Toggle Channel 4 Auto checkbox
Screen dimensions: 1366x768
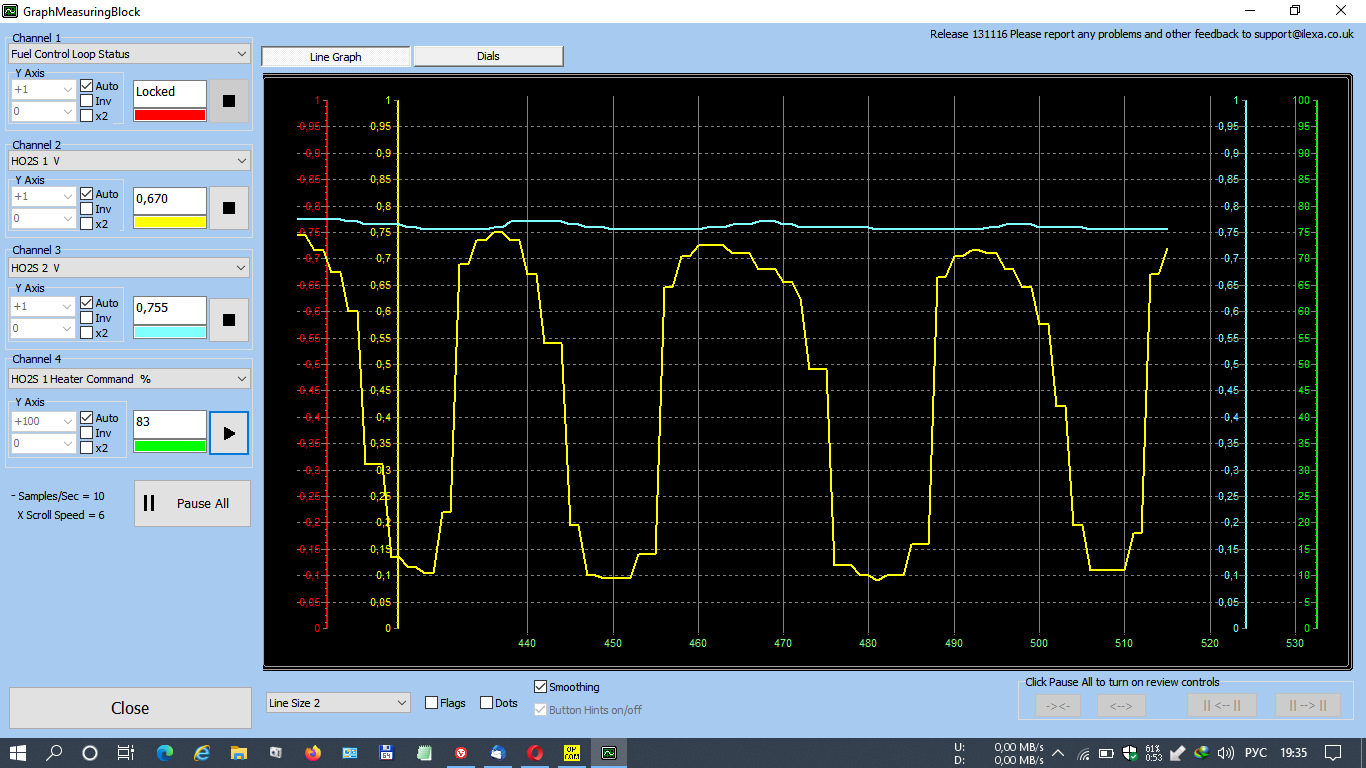[87, 418]
